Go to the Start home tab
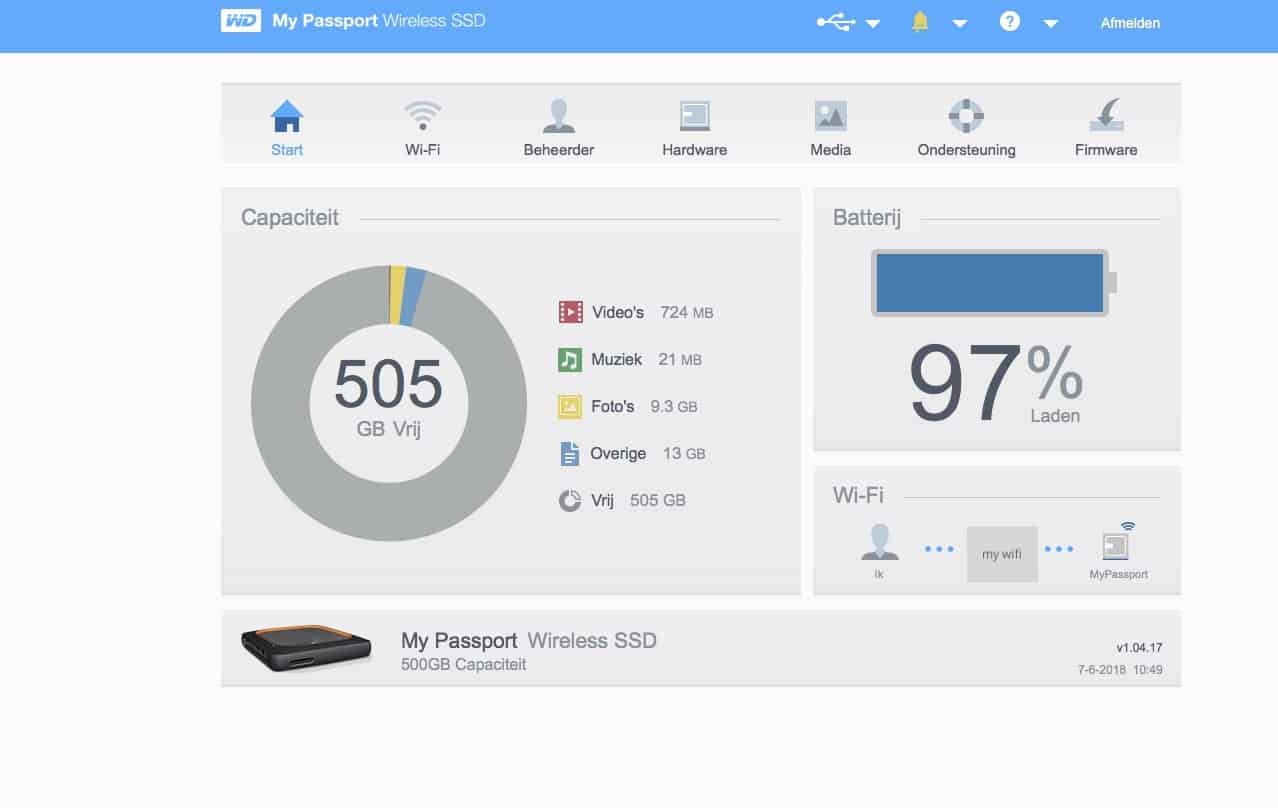The height and width of the screenshot is (808, 1278). point(287,128)
